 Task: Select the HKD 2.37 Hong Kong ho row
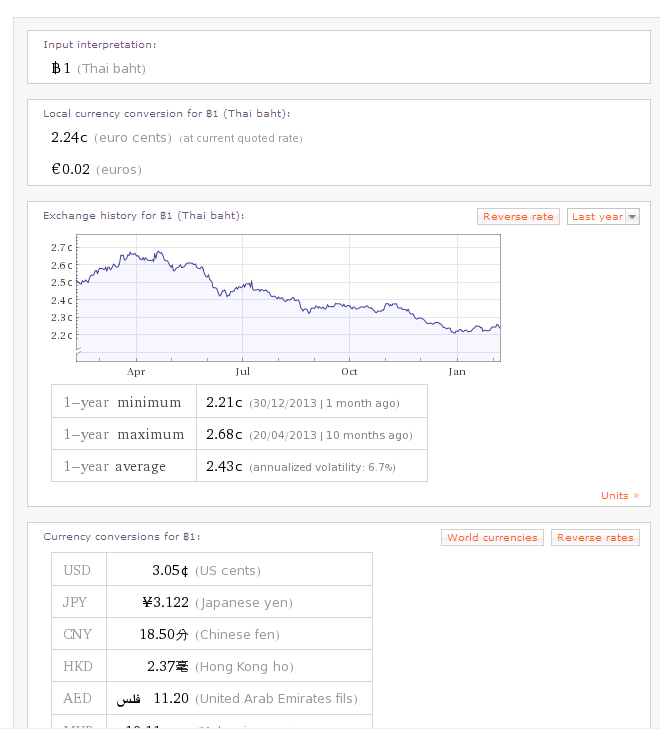point(211,667)
